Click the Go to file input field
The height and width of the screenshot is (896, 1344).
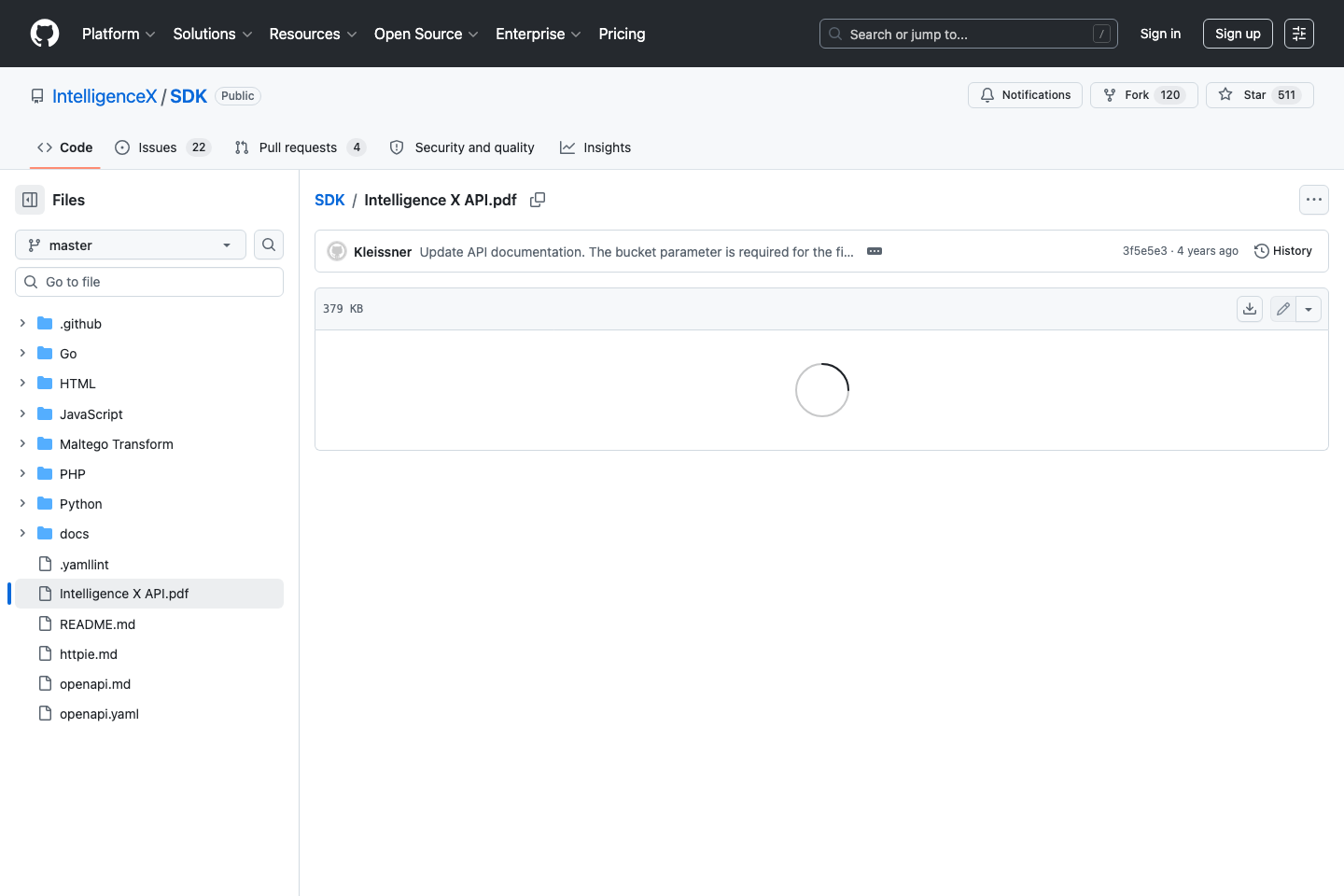click(x=149, y=281)
